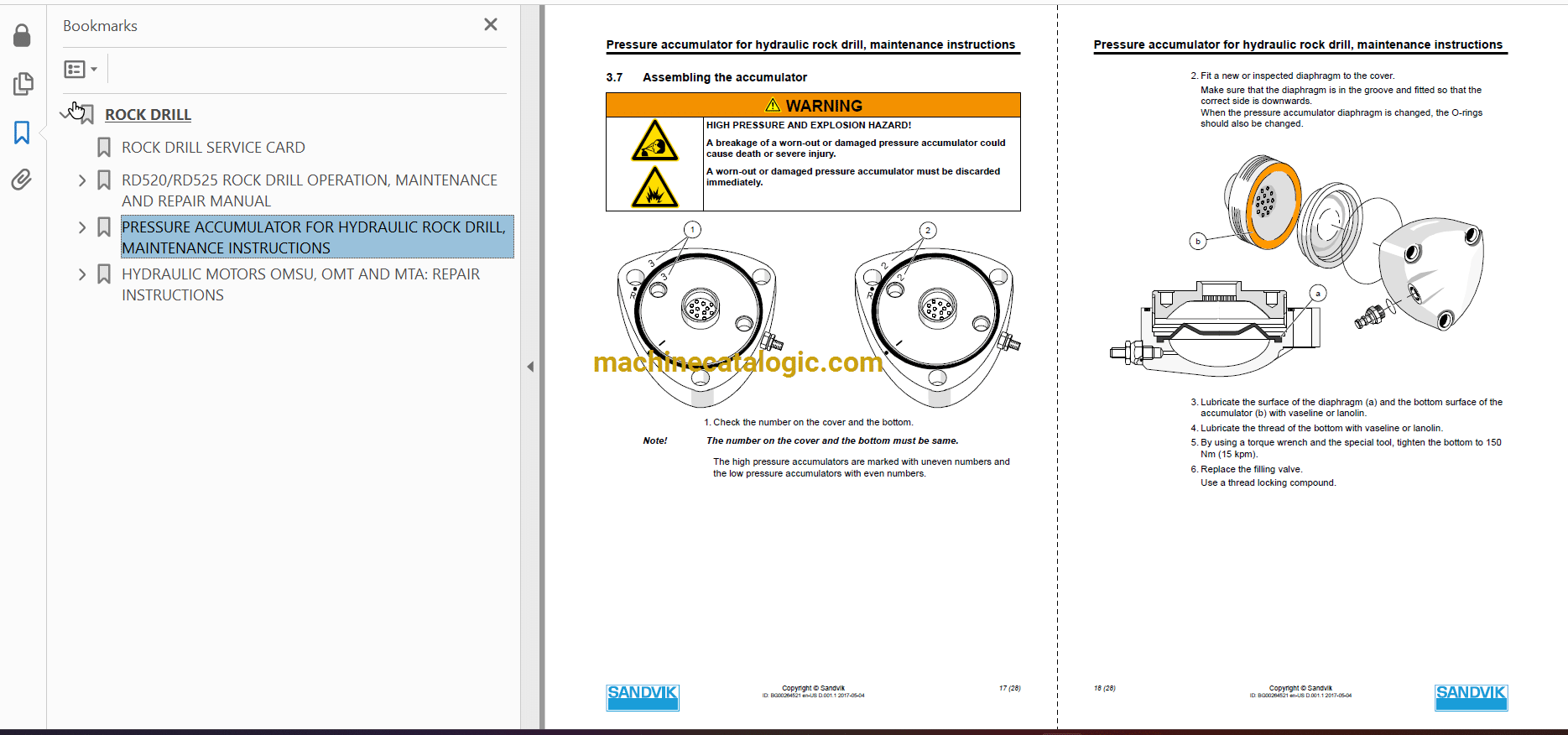This screenshot has width=1568, height=735.
Task: Click the page number '17 (28)'
Action: [1009, 689]
